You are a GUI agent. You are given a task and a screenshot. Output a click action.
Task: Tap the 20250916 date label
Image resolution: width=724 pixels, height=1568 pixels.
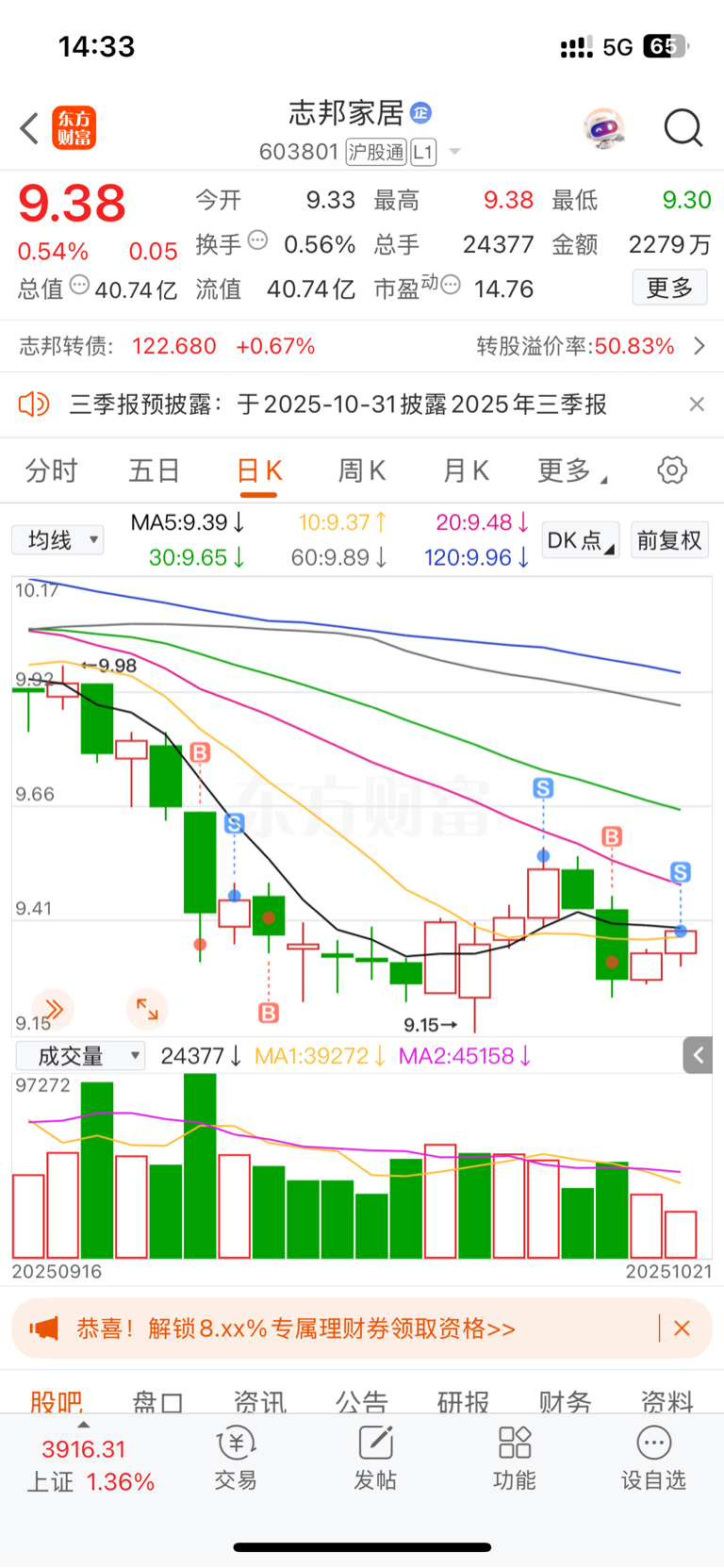[57, 1271]
